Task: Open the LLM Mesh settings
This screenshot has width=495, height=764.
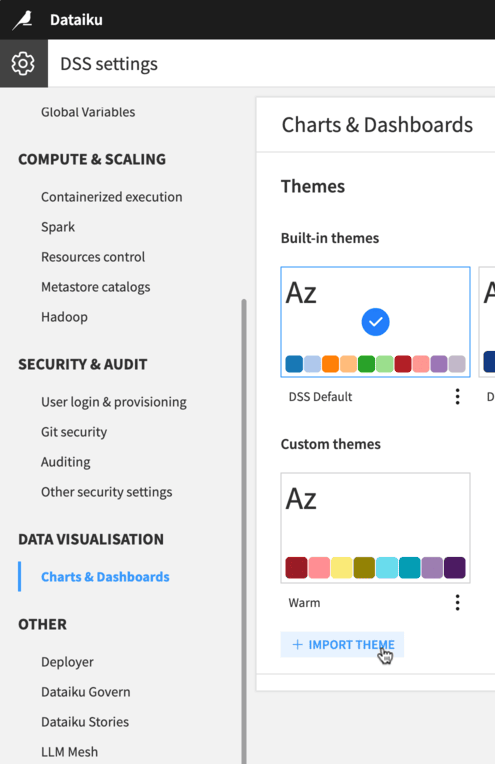Action: pyautogui.click(x=69, y=752)
